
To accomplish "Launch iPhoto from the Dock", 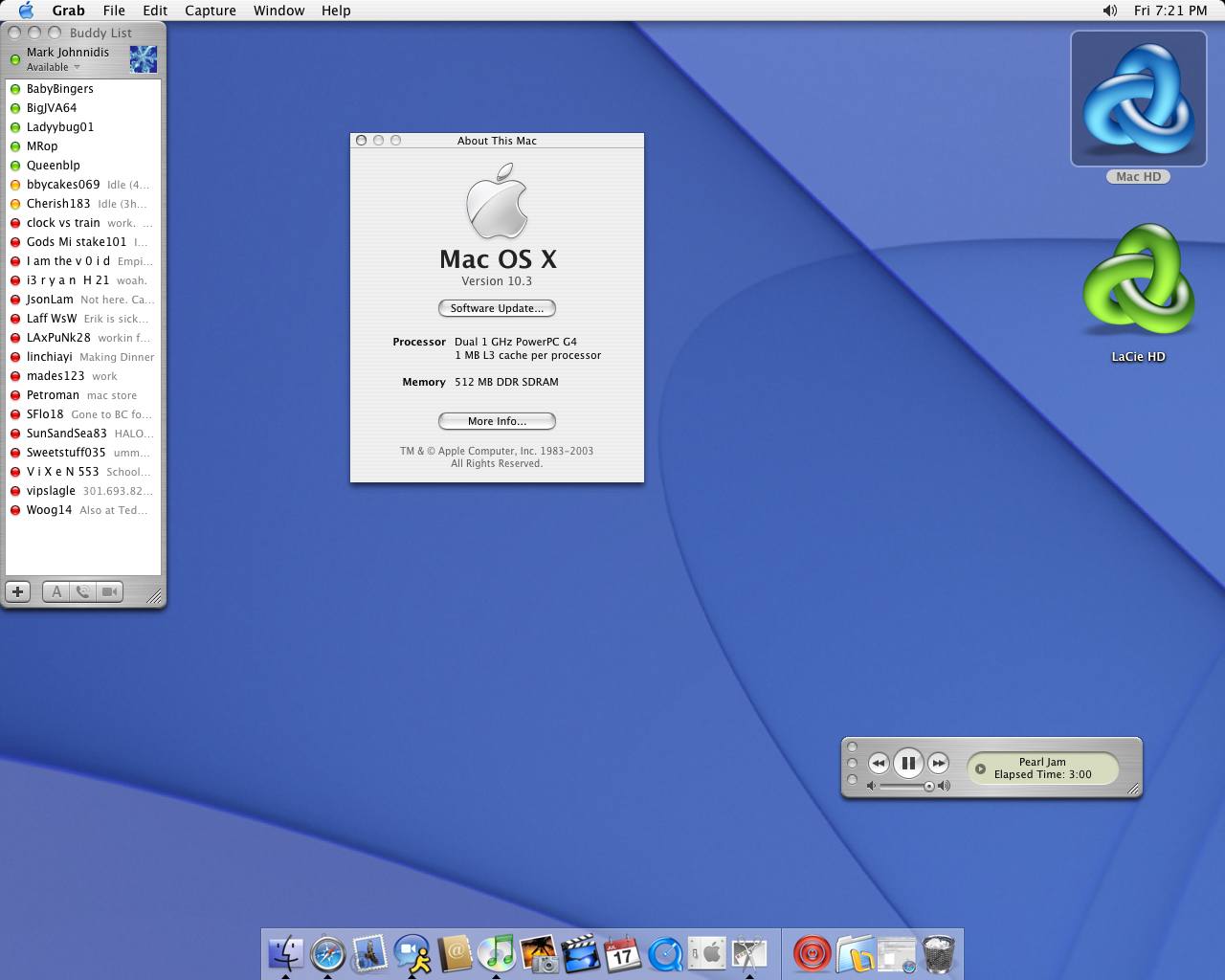I will tap(538, 952).
